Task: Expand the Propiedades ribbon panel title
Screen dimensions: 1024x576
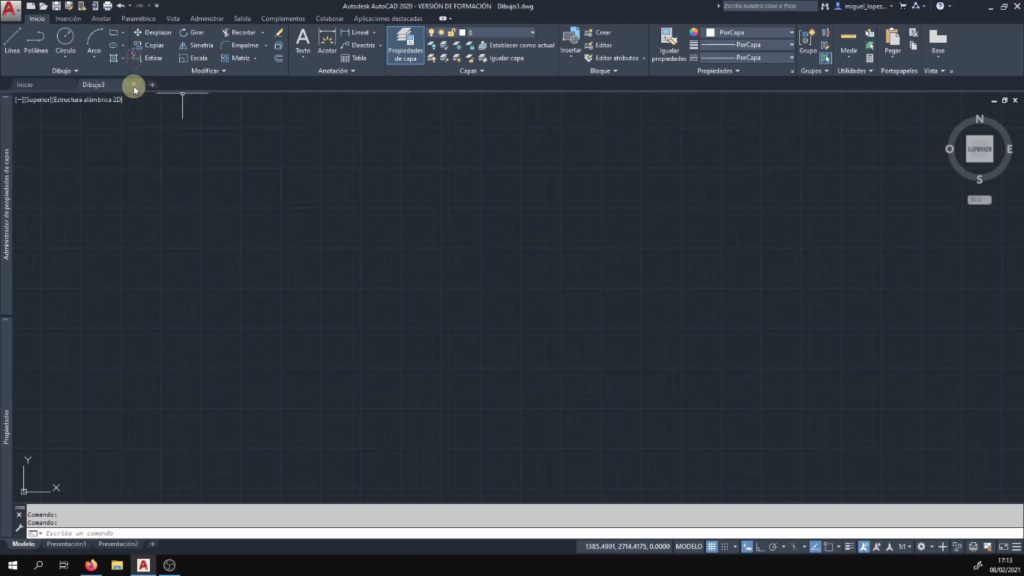Action: [x=718, y=71]
